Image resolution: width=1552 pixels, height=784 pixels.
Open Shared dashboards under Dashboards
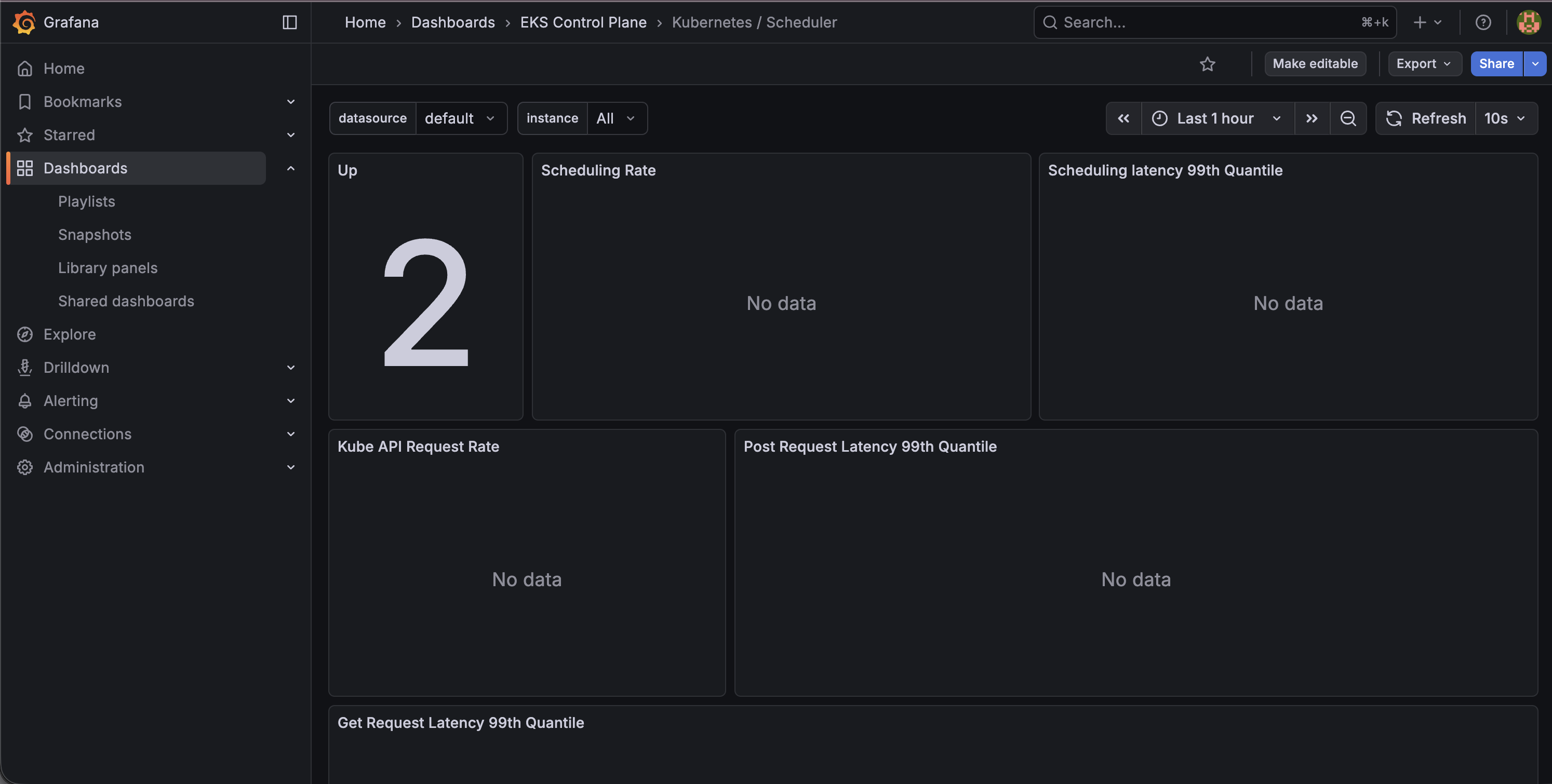coord(126,301)
